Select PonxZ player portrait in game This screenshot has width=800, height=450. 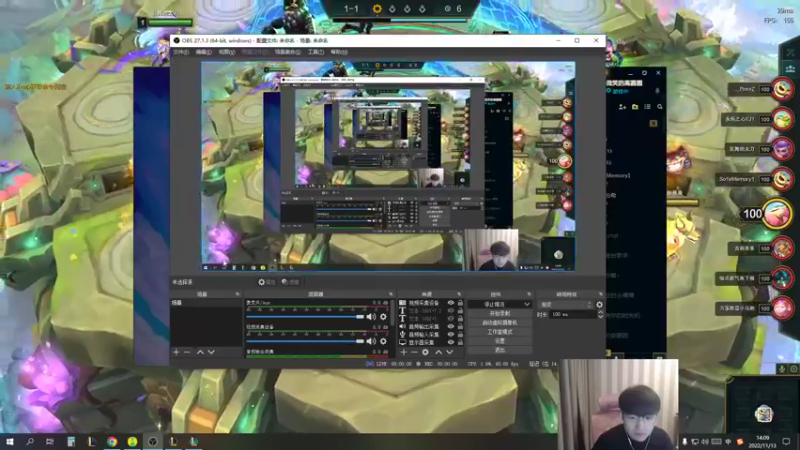click(x=782, y=89)
